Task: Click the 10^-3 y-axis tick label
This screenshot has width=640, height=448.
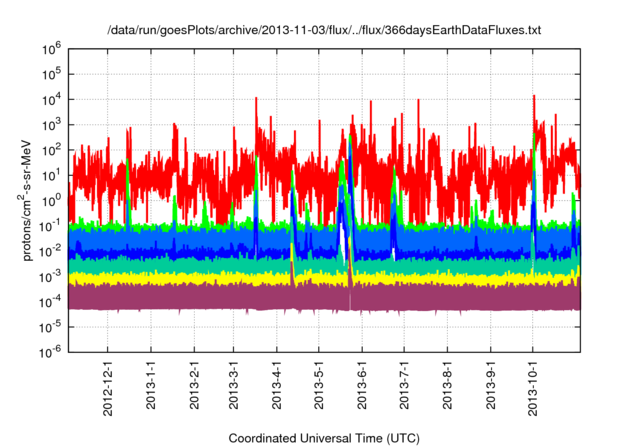Action: [51, 277]
